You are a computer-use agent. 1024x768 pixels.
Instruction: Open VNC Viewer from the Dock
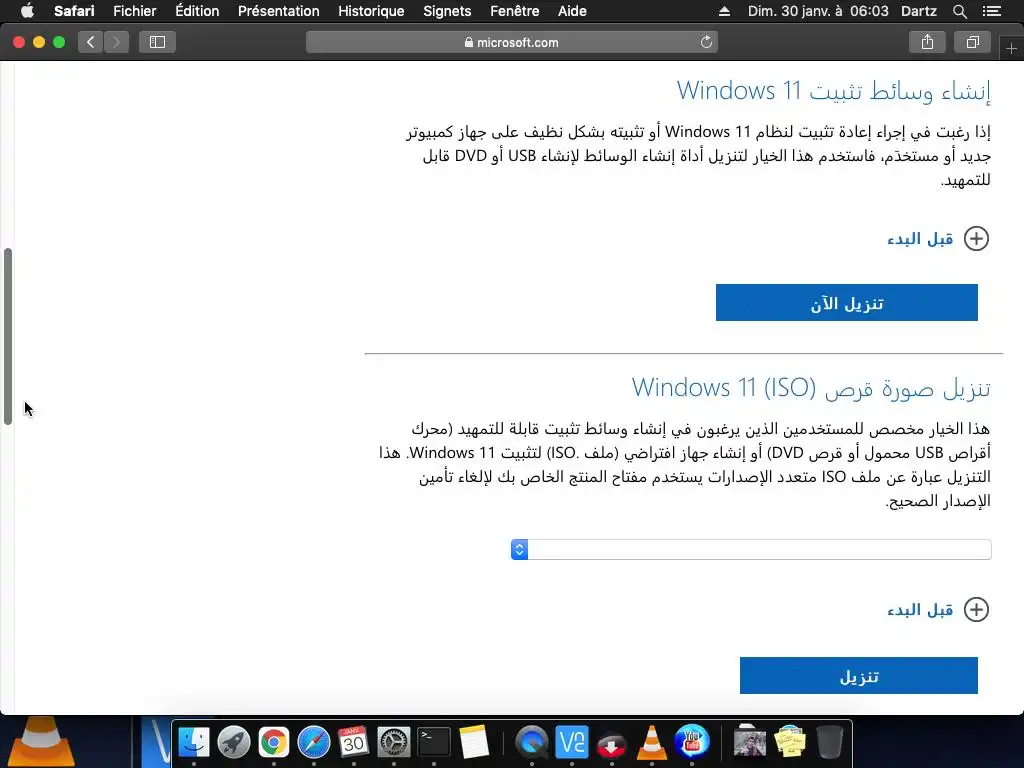coord(571,742)
